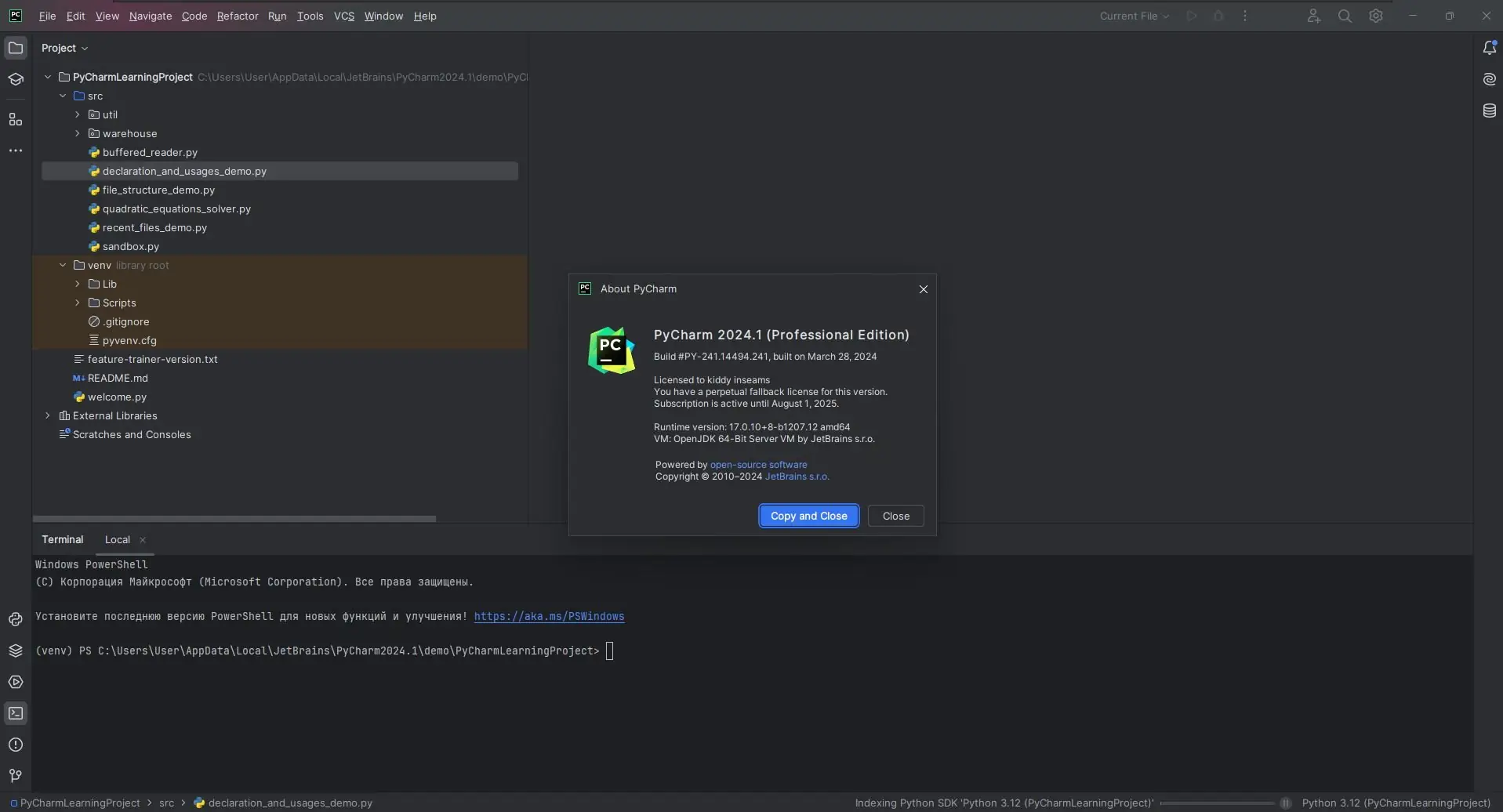This screenshot has width=1503, height=812.
Task: Expand the Scripts folder
Action: pos(78,303)
